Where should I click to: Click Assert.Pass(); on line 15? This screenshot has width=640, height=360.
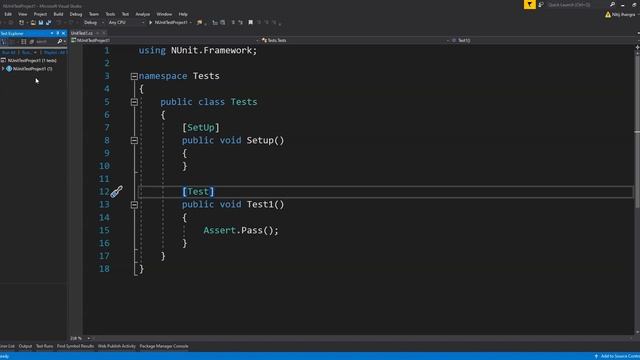241,231
